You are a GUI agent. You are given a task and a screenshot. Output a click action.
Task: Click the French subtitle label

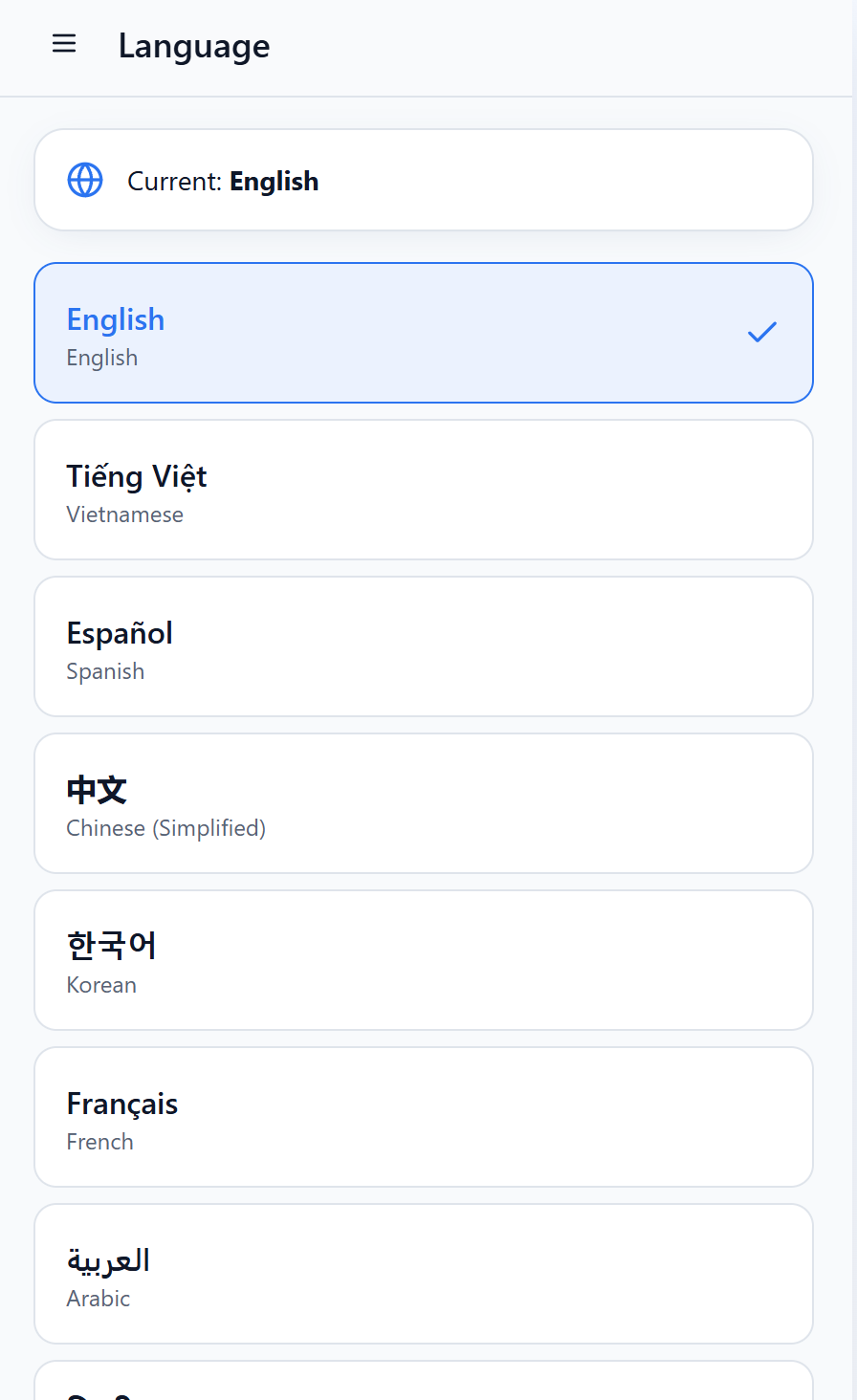100,1142
